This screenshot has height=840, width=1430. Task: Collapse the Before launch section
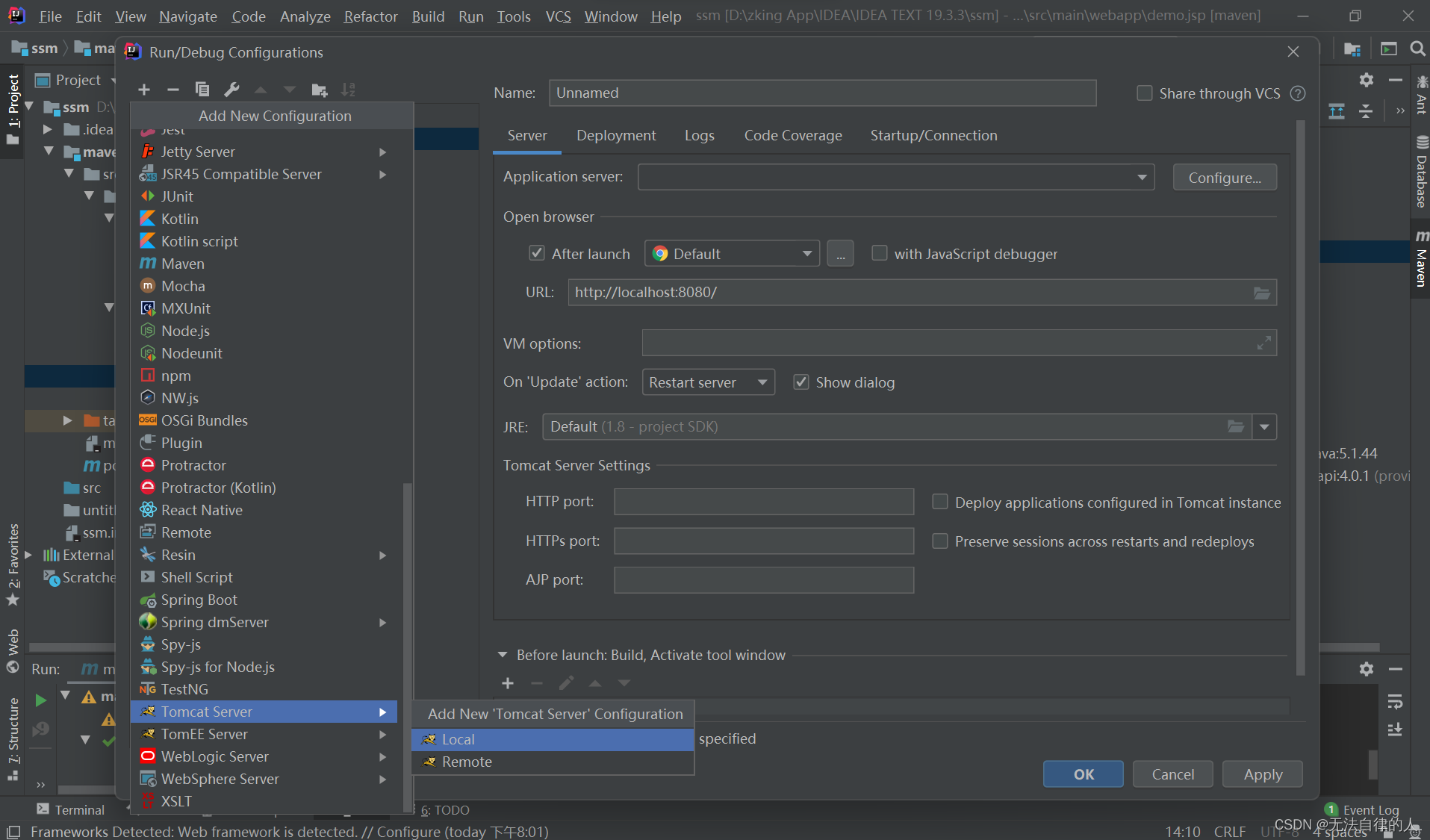point(503,655)
